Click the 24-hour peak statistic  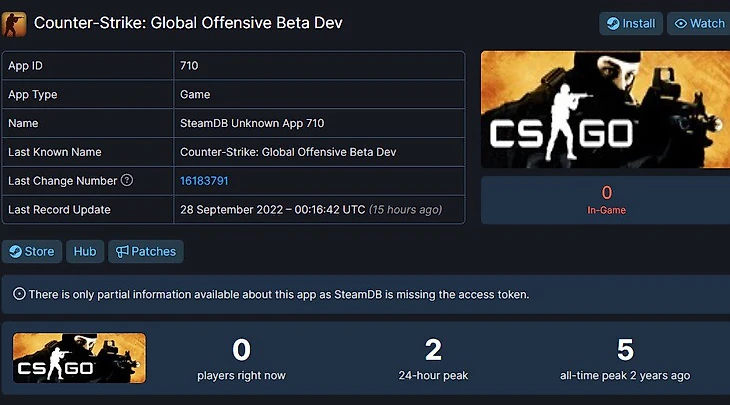[x=433, y=360]
